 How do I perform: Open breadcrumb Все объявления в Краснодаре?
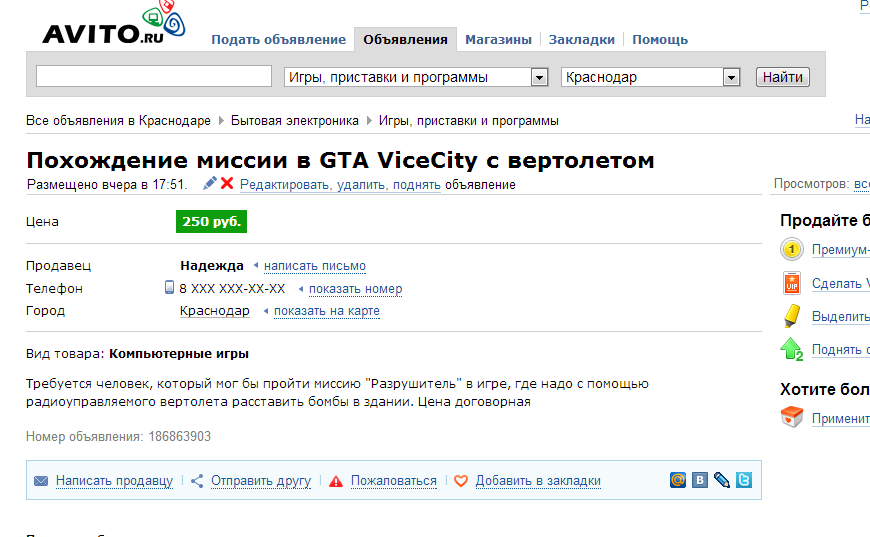[x=118, y=121]
